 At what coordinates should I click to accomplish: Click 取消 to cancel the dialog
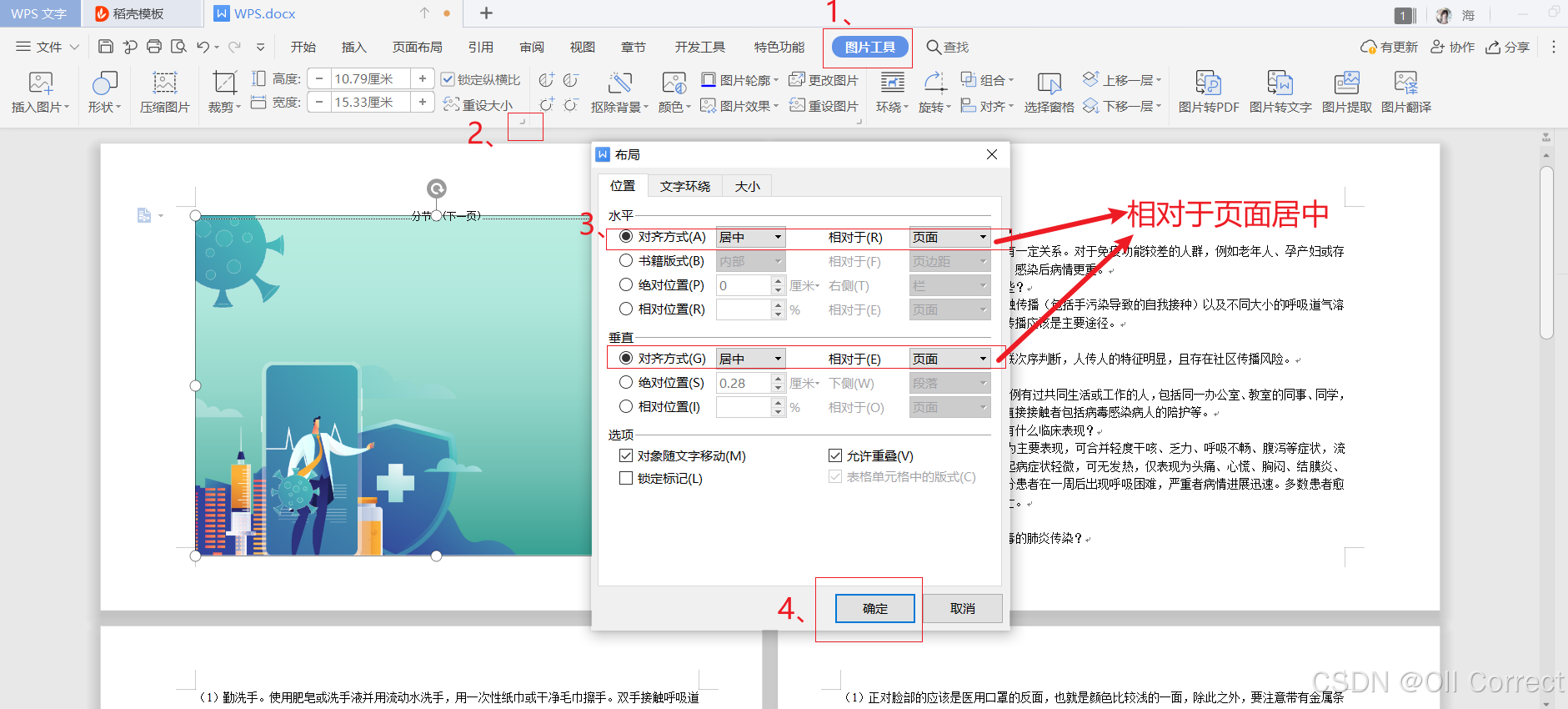tap(963, 609)
